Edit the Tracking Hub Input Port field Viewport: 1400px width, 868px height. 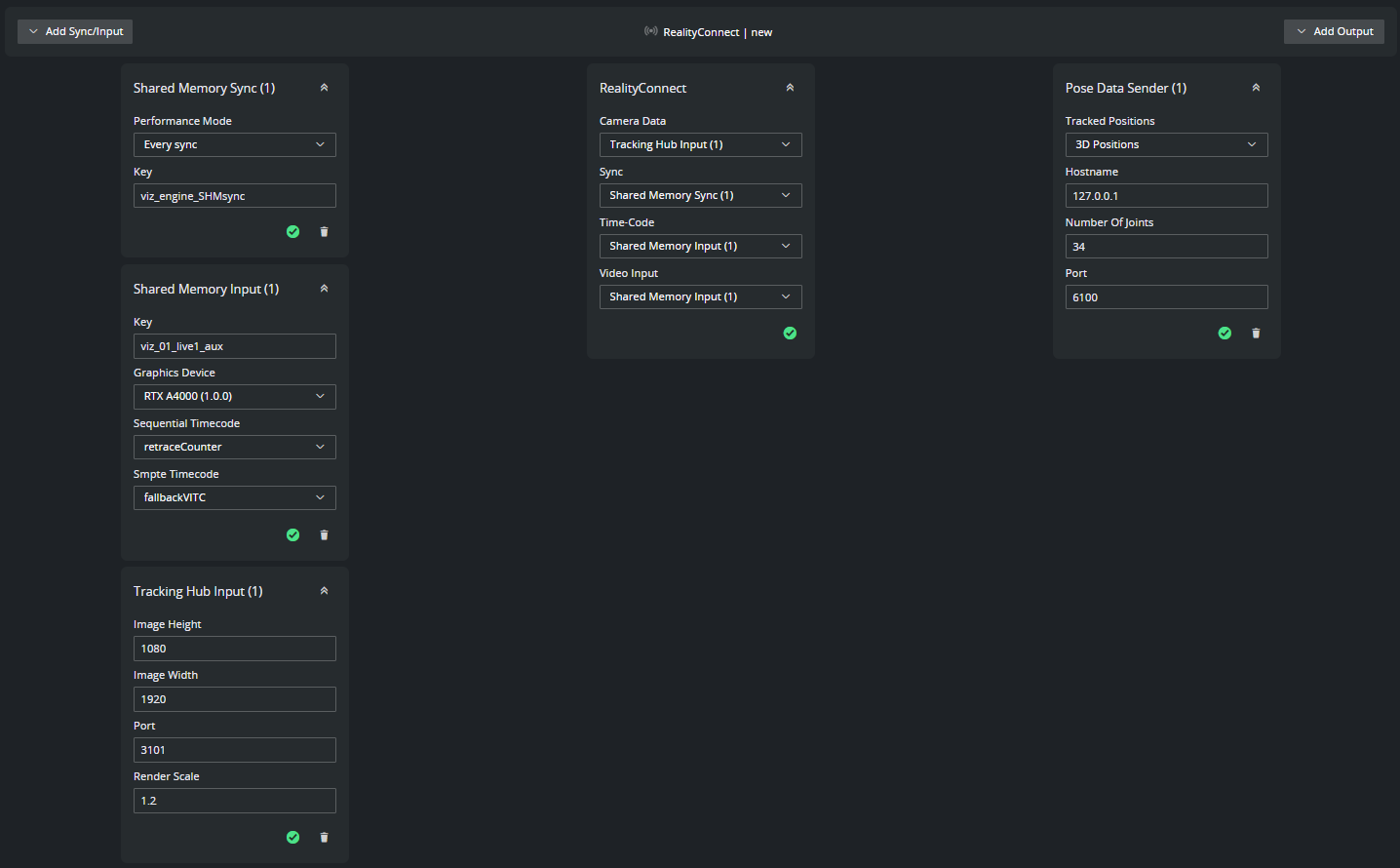pyautogui.click(x=235, y=750)
